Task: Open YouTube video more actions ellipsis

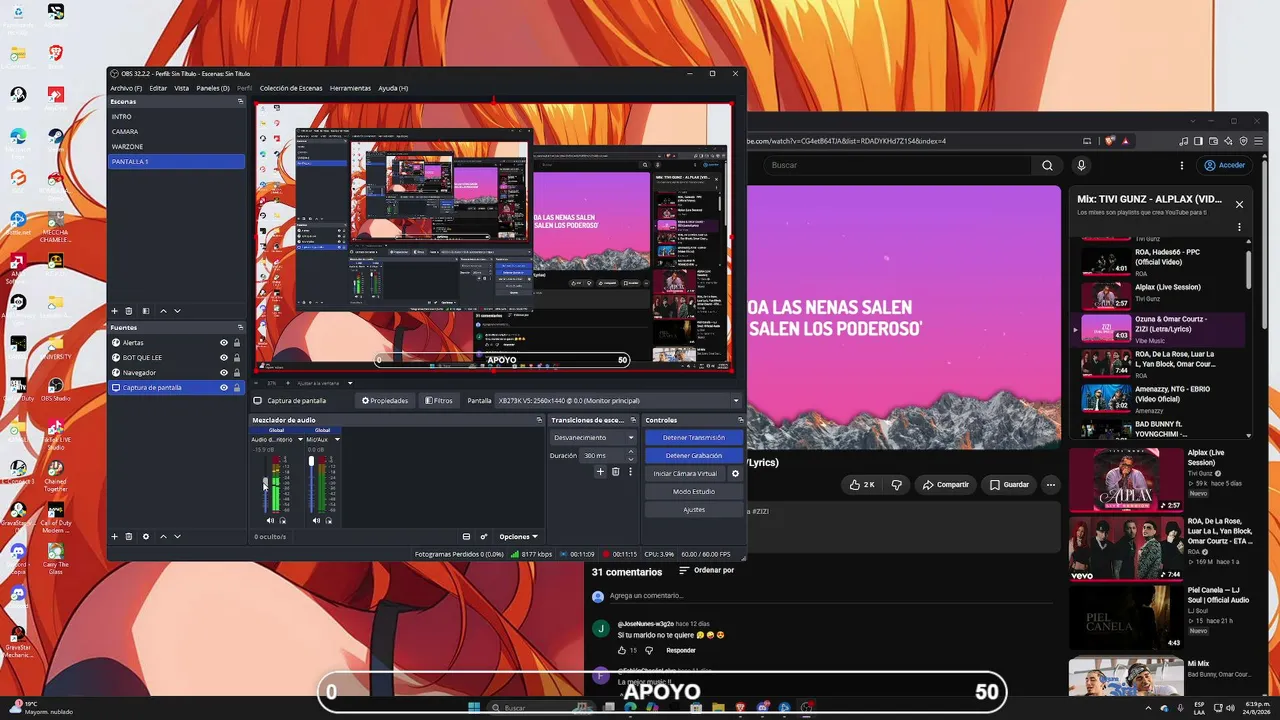Action: pos(1050,485)
